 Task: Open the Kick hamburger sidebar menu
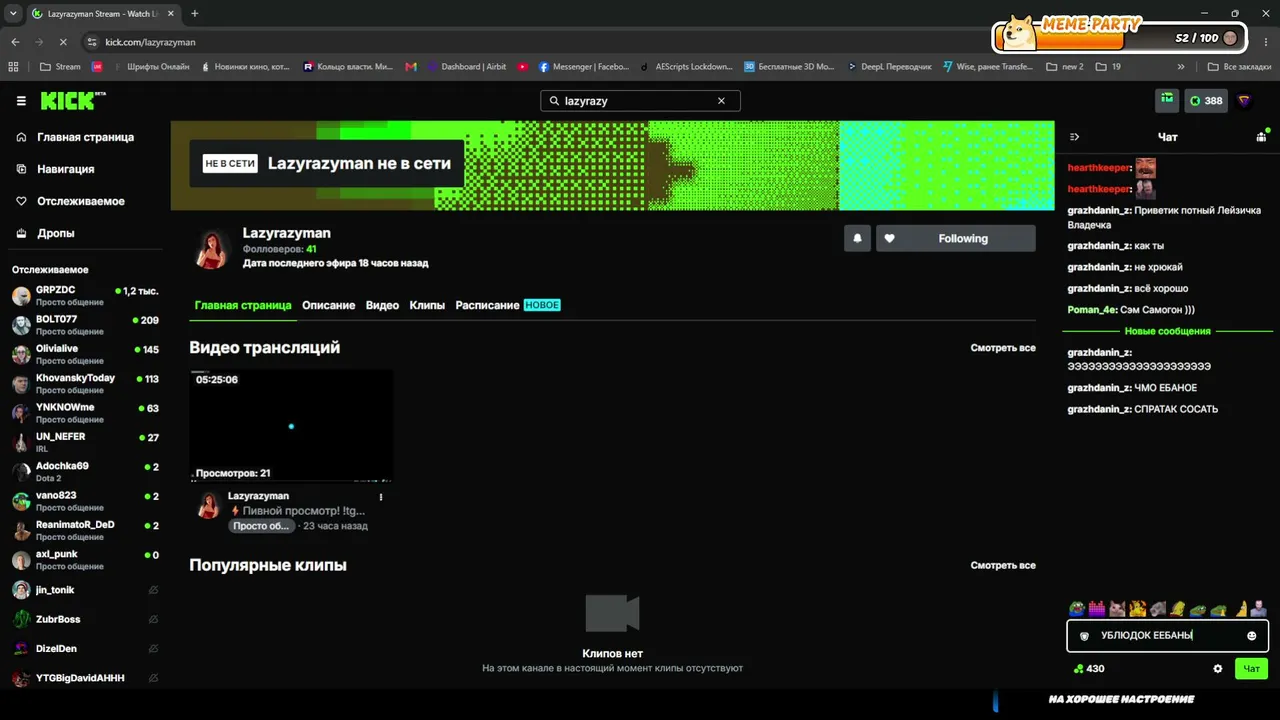pyautogui.click(x=21, y=101)
